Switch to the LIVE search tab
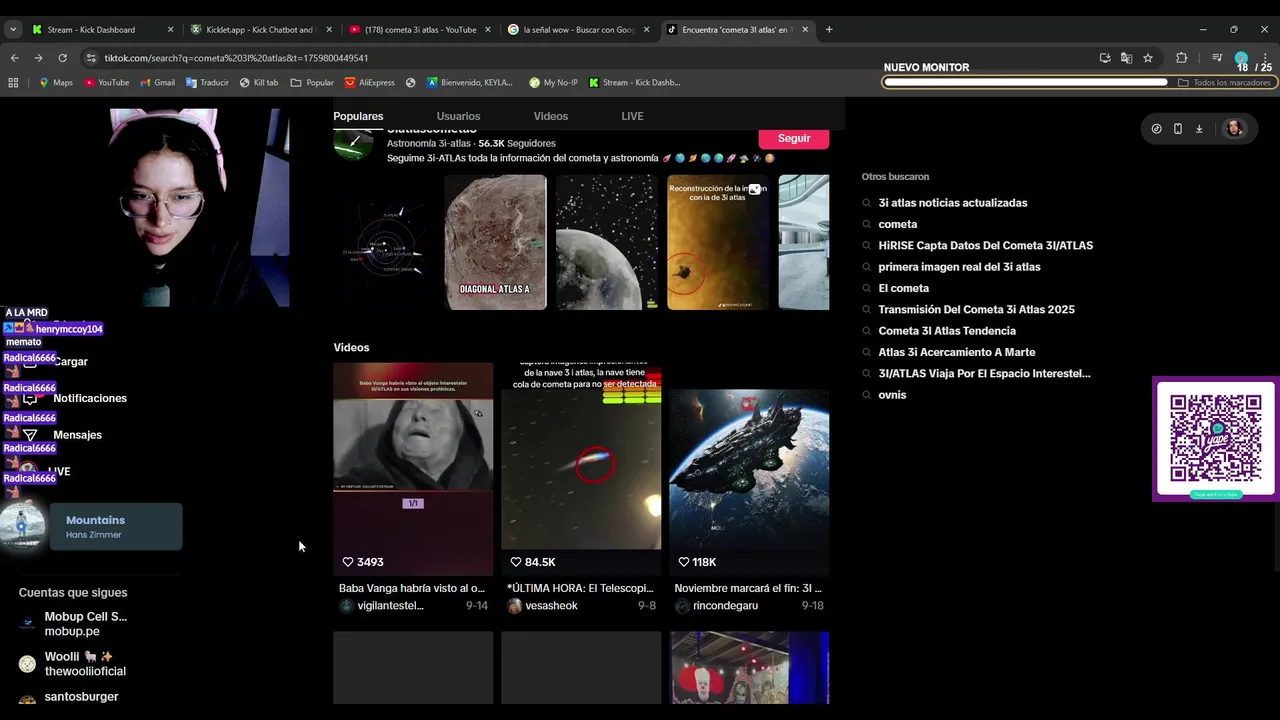This screenshot has height=720, width=1280. 632,116
